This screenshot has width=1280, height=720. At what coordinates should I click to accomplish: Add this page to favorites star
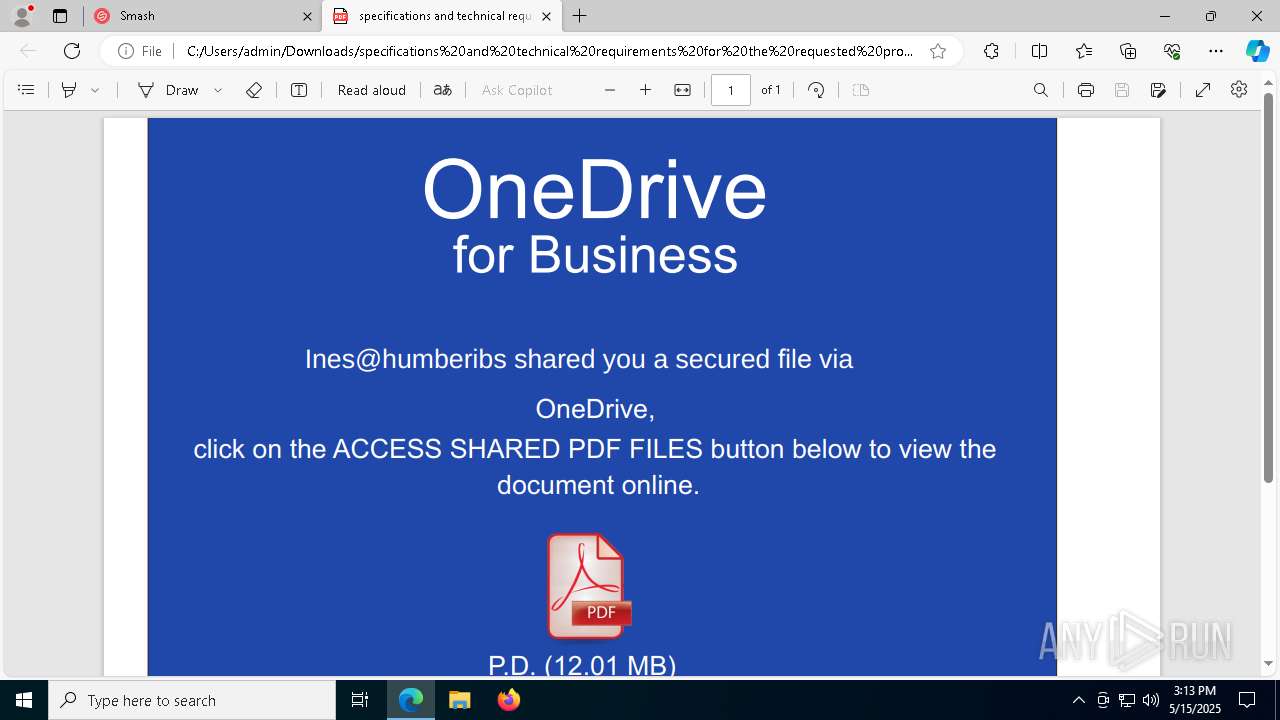click(938, 51)
